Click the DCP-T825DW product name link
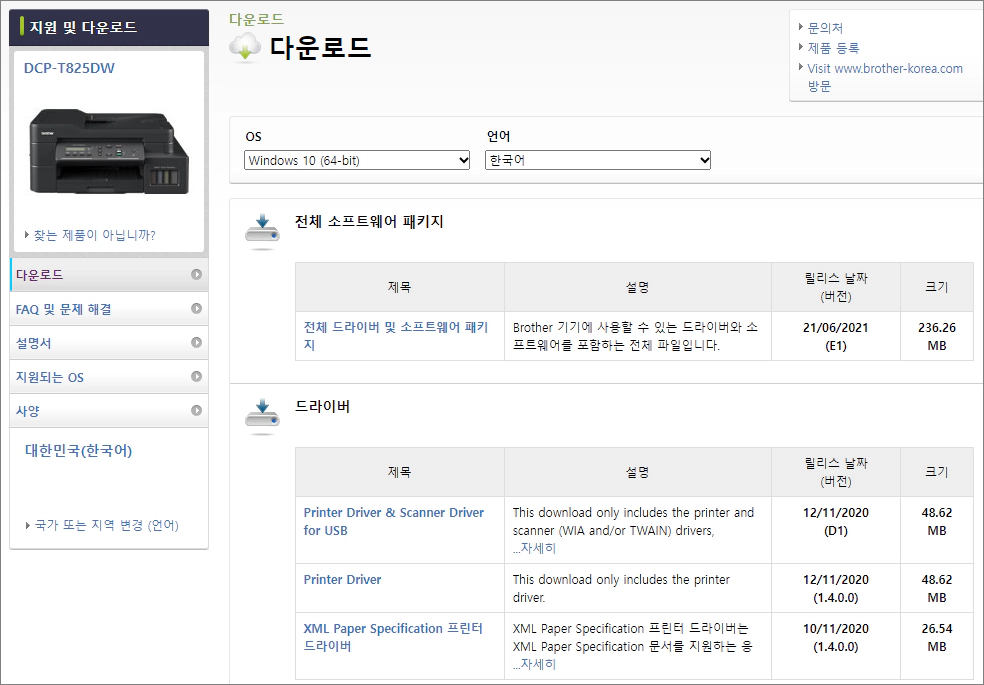Viewport: 984px width, 685px height. pos(69,68)
